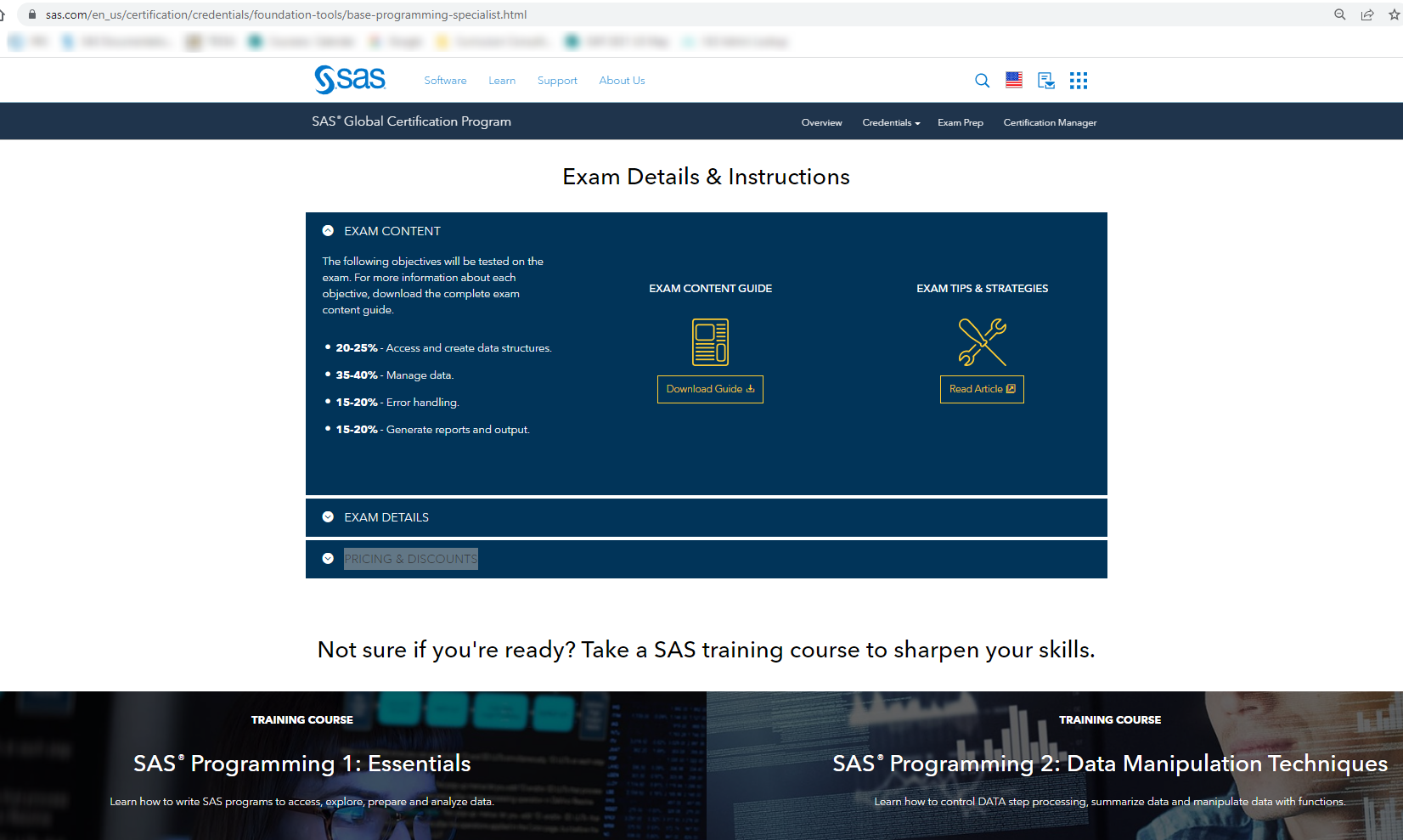Screen dimensions: 1403x840
Task: Open site search via the magnifier icon
Action: coord(982,80)
